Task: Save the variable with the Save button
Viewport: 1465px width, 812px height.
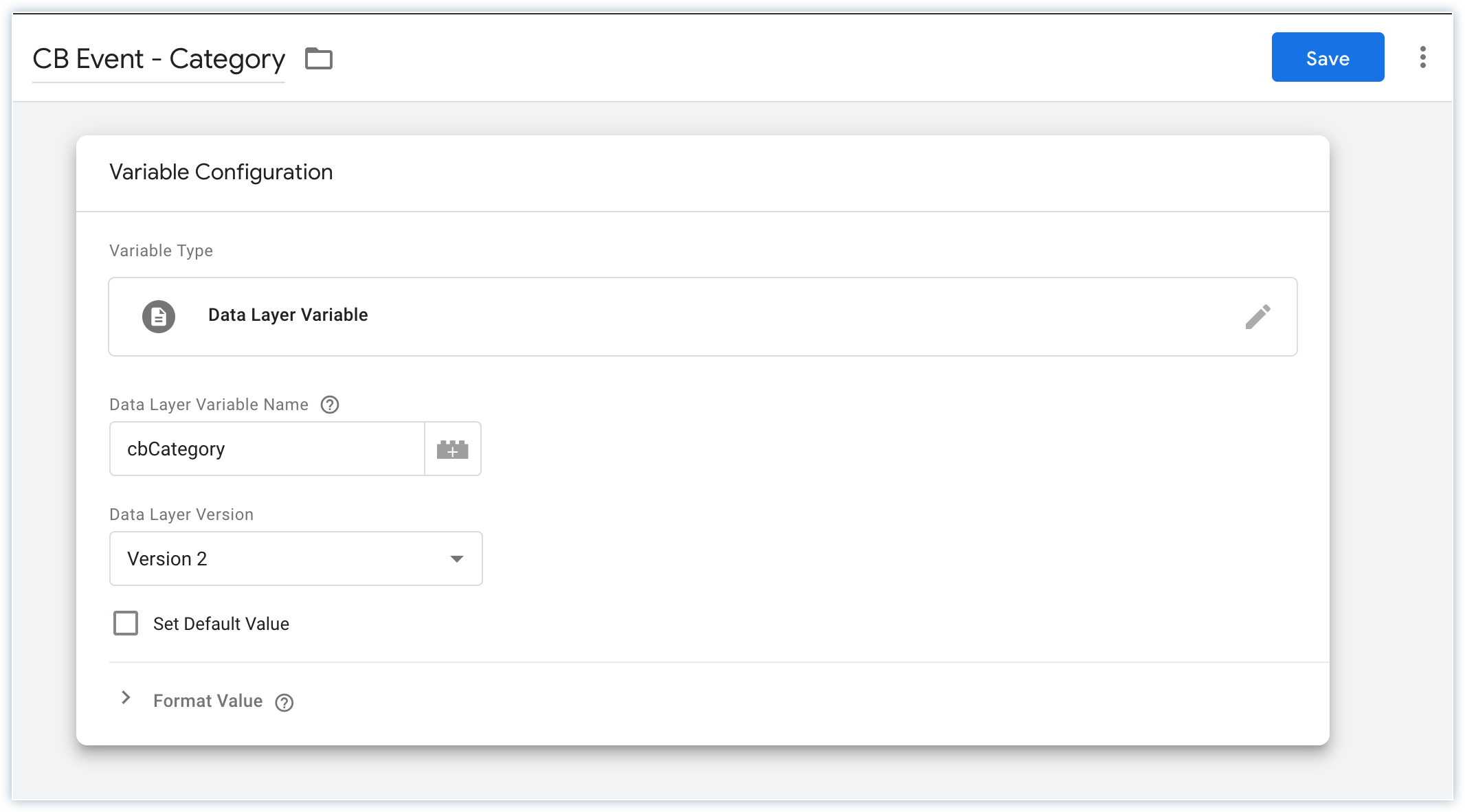Action: (x=1328, y=57)
